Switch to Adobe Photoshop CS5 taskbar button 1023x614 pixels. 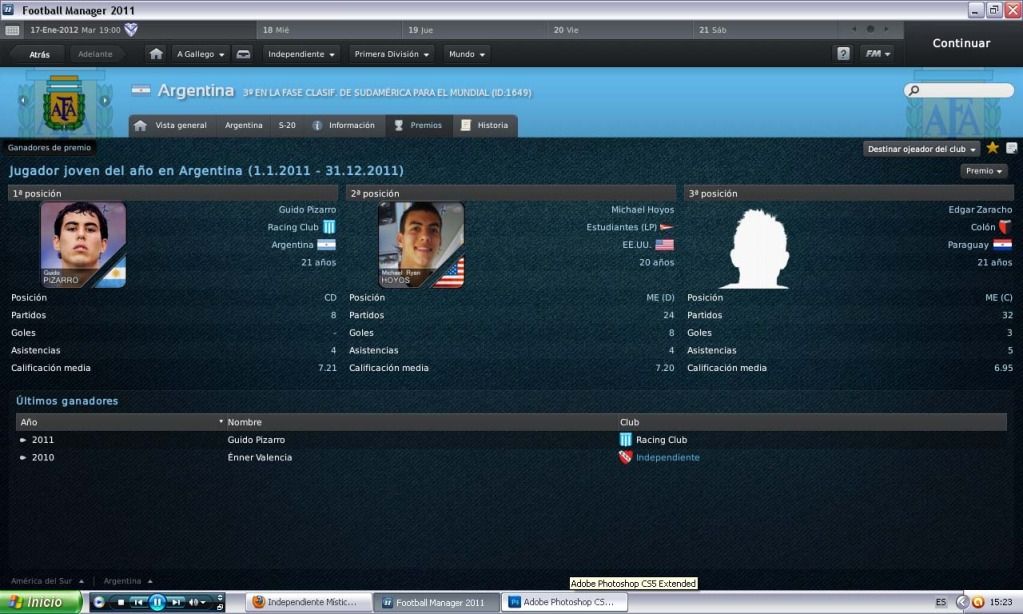click(565, 602)
